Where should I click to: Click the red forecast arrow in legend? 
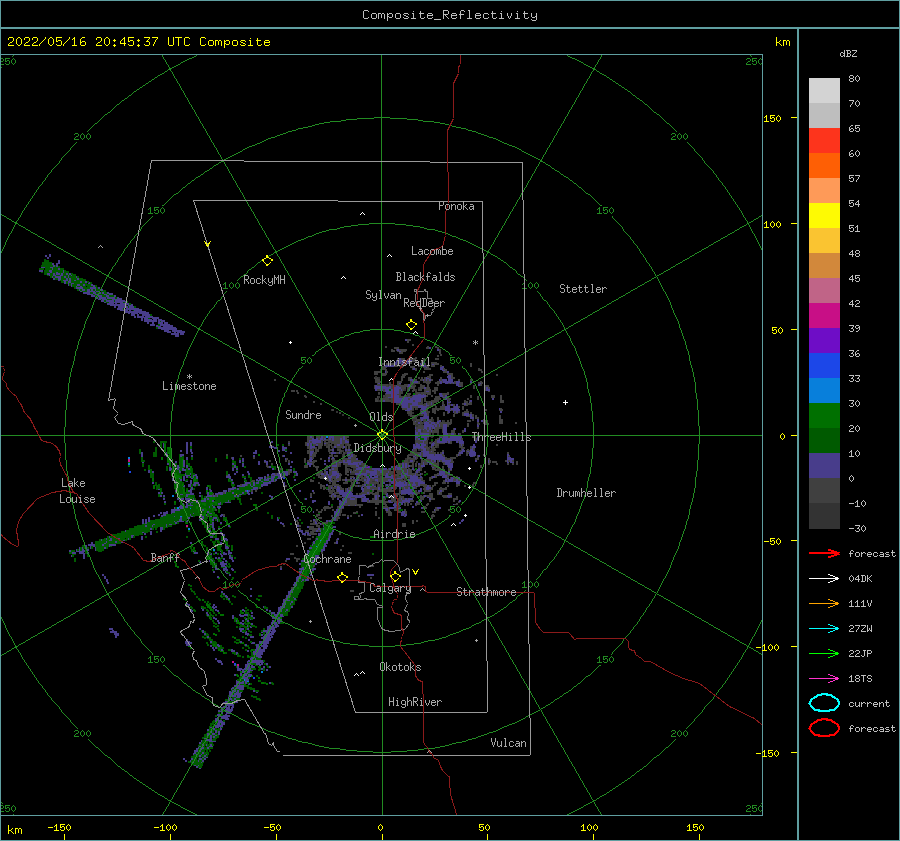click(824, 553)
